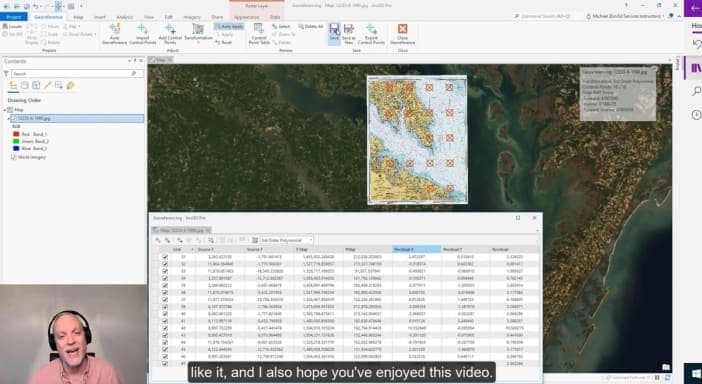
Task: Open Contents pane options dropdown arrow
Action: [129, 60]
